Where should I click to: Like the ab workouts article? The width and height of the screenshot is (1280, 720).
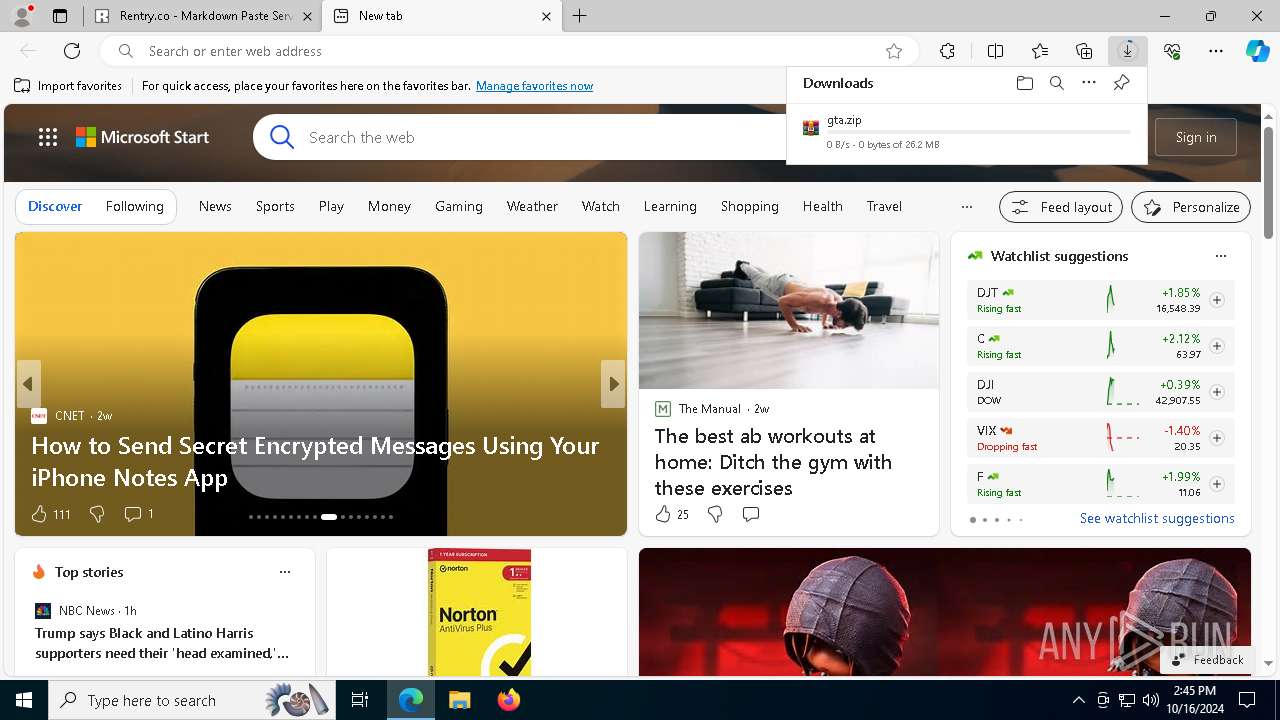[663, 514]
